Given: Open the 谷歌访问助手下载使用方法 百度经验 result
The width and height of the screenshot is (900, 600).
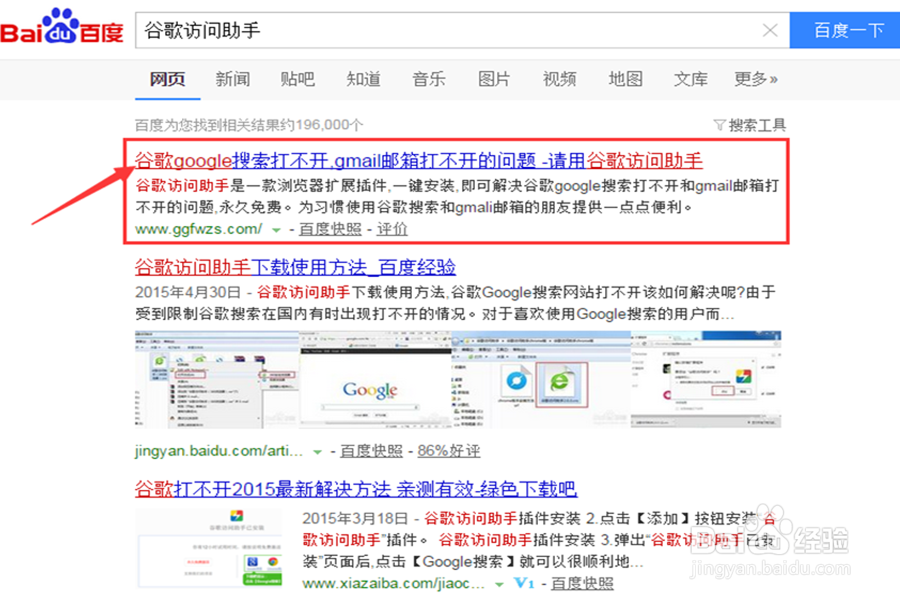Looking at the screenshot, I should click(295, 266).
